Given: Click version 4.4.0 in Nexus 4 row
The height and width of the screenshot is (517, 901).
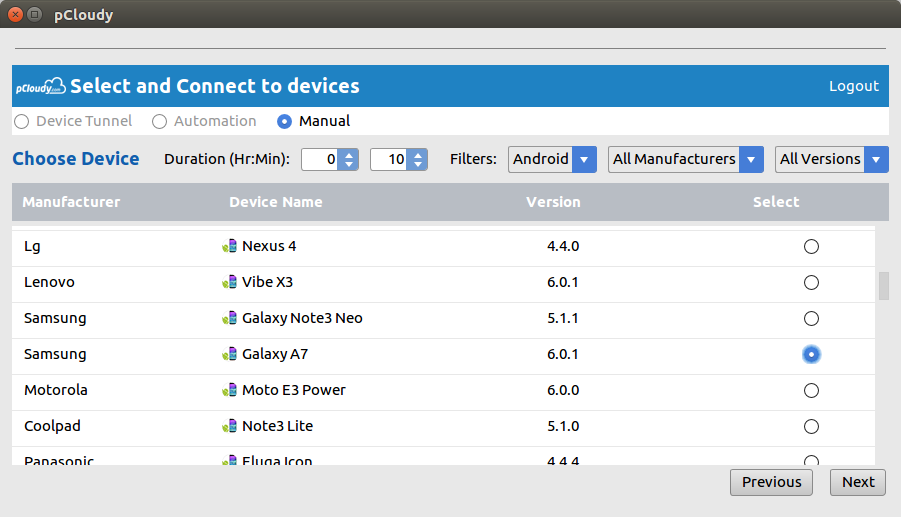Looking at the screenshot, I should point(563,246).
